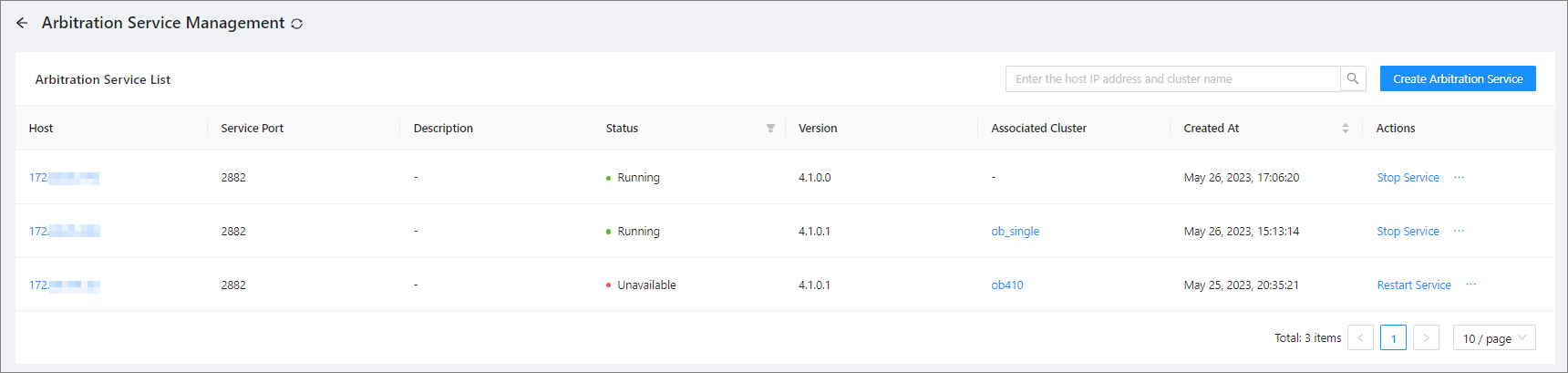Open host link in the Unavailable row
The height and width of the screenshot is (373, 1568).
click(64, 285)
